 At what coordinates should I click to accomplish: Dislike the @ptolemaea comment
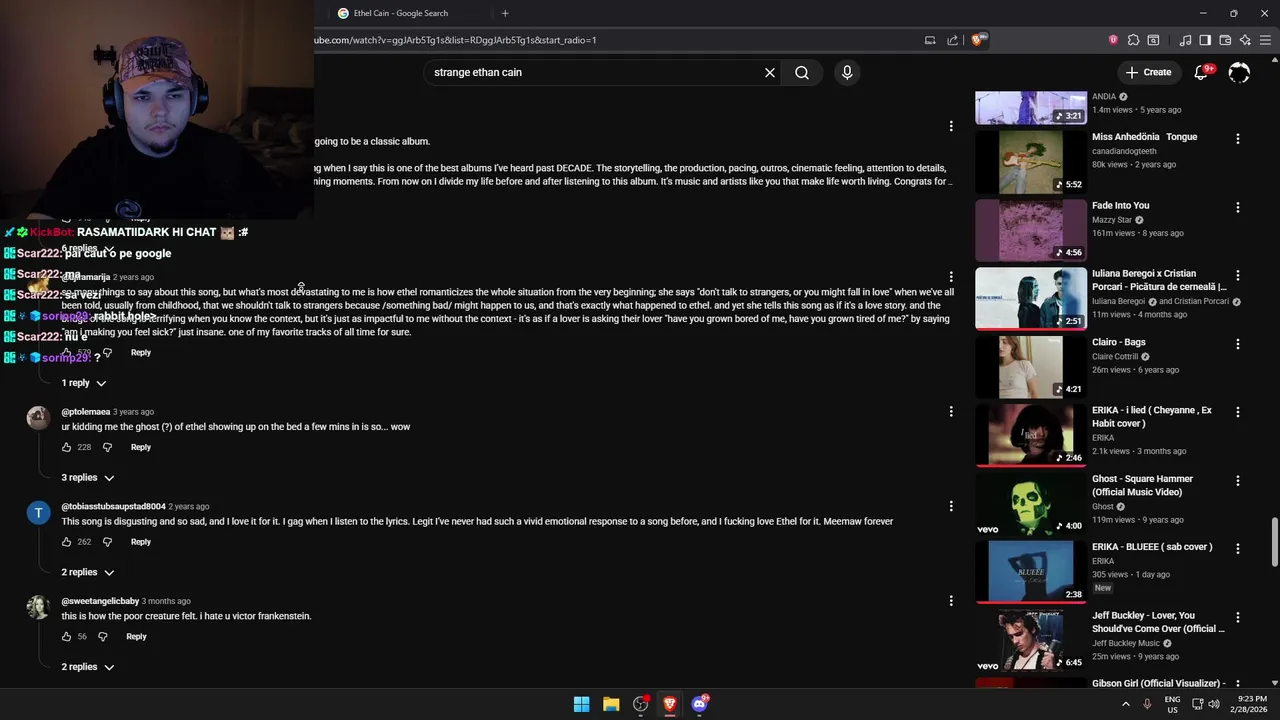pos(107,447)
